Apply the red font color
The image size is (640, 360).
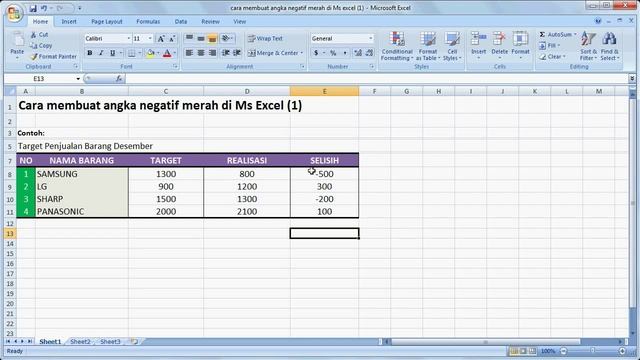tap(167, 53)
